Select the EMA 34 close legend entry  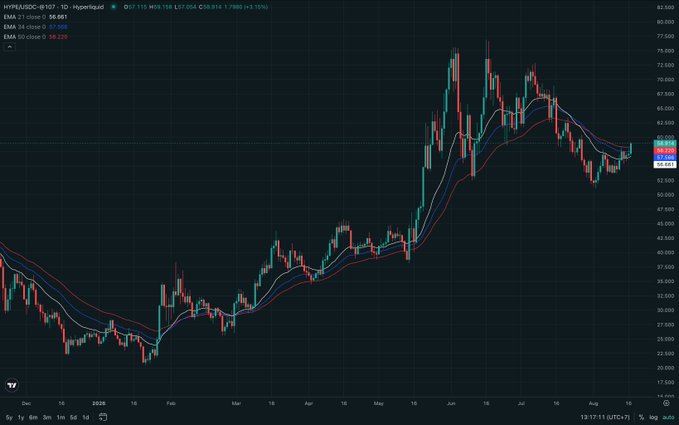coord(36,27)
